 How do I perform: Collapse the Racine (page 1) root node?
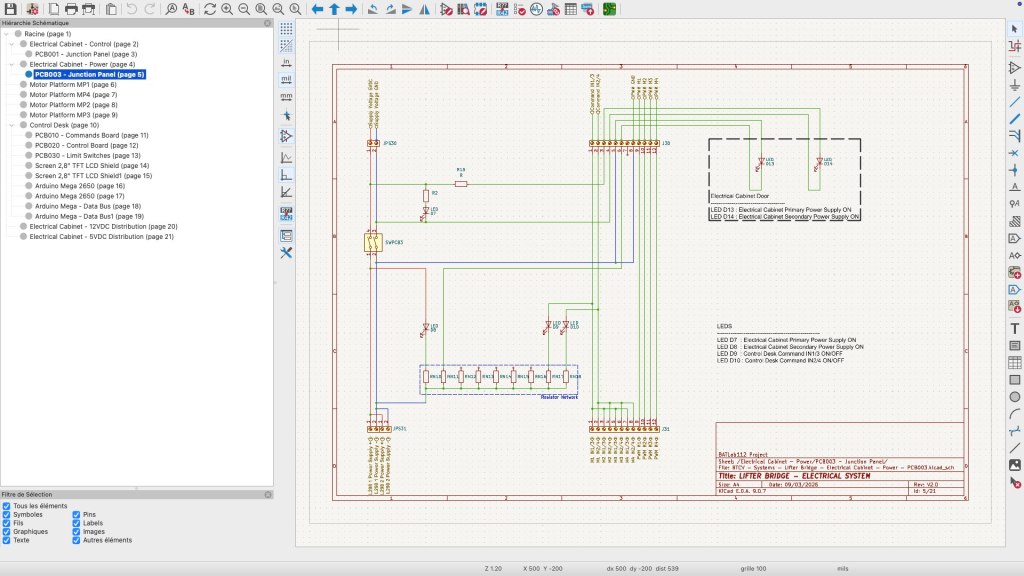6,33
